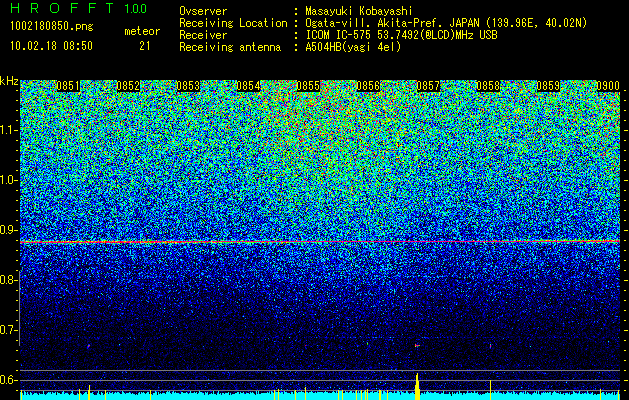Click the 0855 time marker
The width and height of the screenshot is (629, 400).
tap(308, 86)
